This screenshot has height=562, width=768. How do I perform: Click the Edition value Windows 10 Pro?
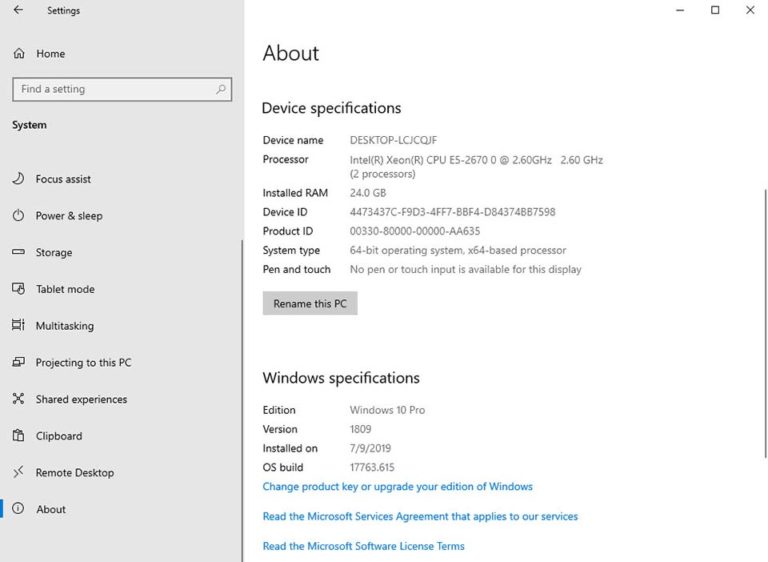(x=387, y=410)
